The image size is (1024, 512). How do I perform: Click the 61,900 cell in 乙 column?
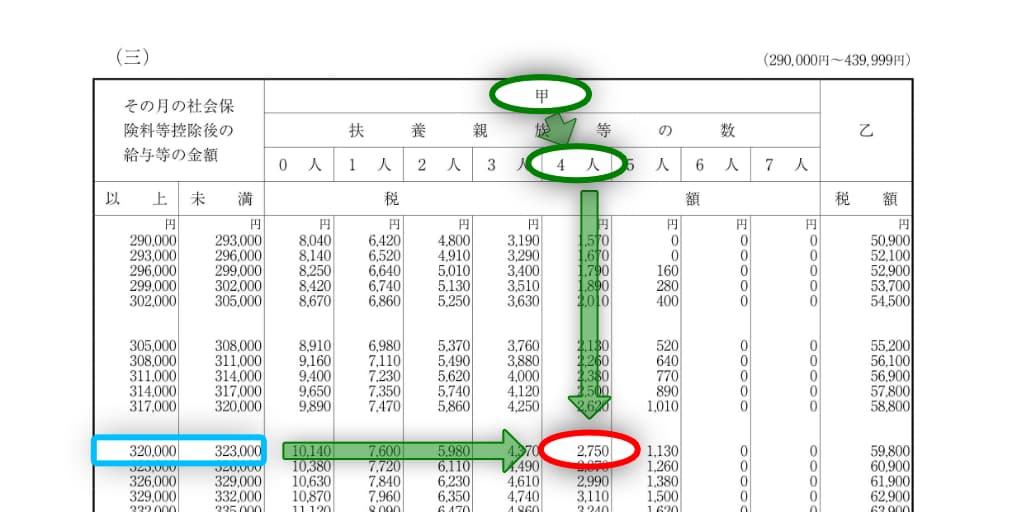pyautogui.click(x=890, y=481)
